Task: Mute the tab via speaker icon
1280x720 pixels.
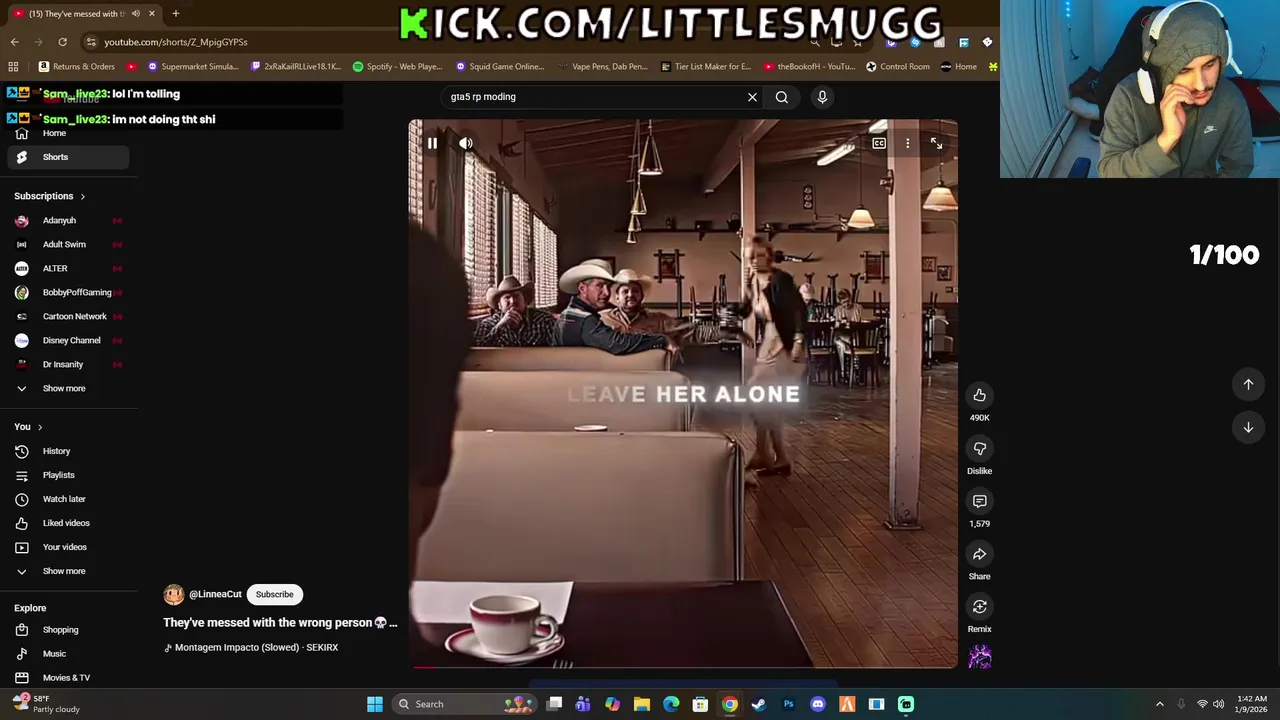Action: [x=135, y=14]
